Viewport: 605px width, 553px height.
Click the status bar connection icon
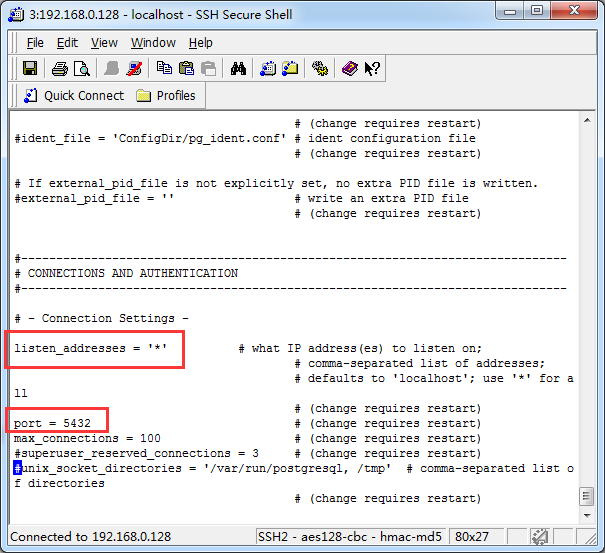(540, 536)
